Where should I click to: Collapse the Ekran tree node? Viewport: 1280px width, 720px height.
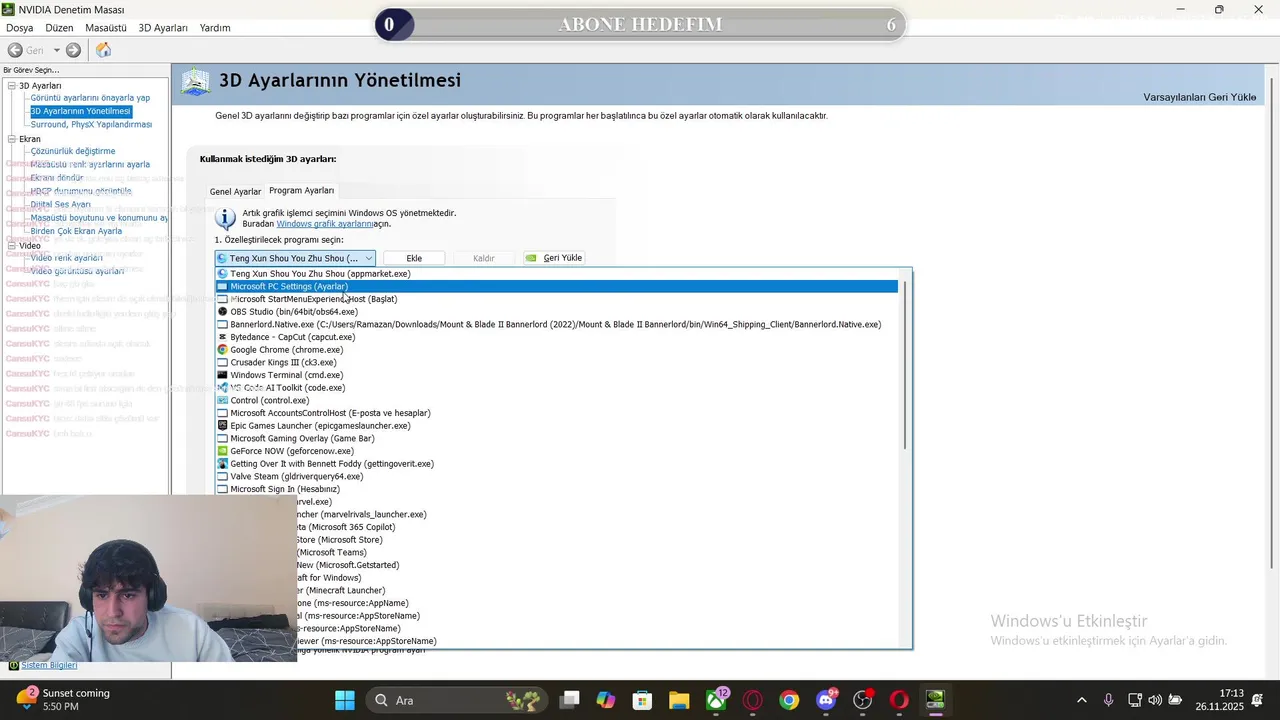[12, 139]
